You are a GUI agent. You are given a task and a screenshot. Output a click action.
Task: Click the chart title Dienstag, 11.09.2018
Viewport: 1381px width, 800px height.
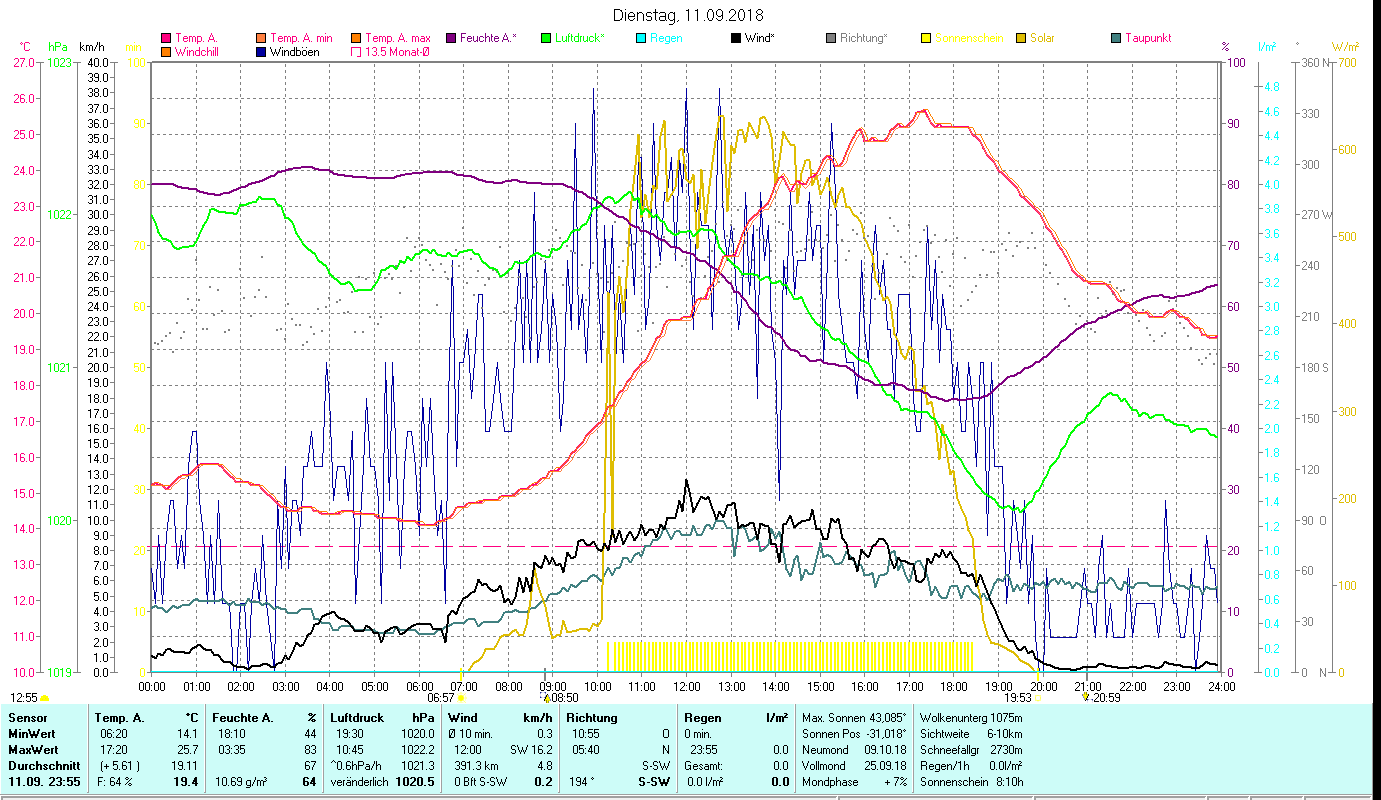pos(690,16)
